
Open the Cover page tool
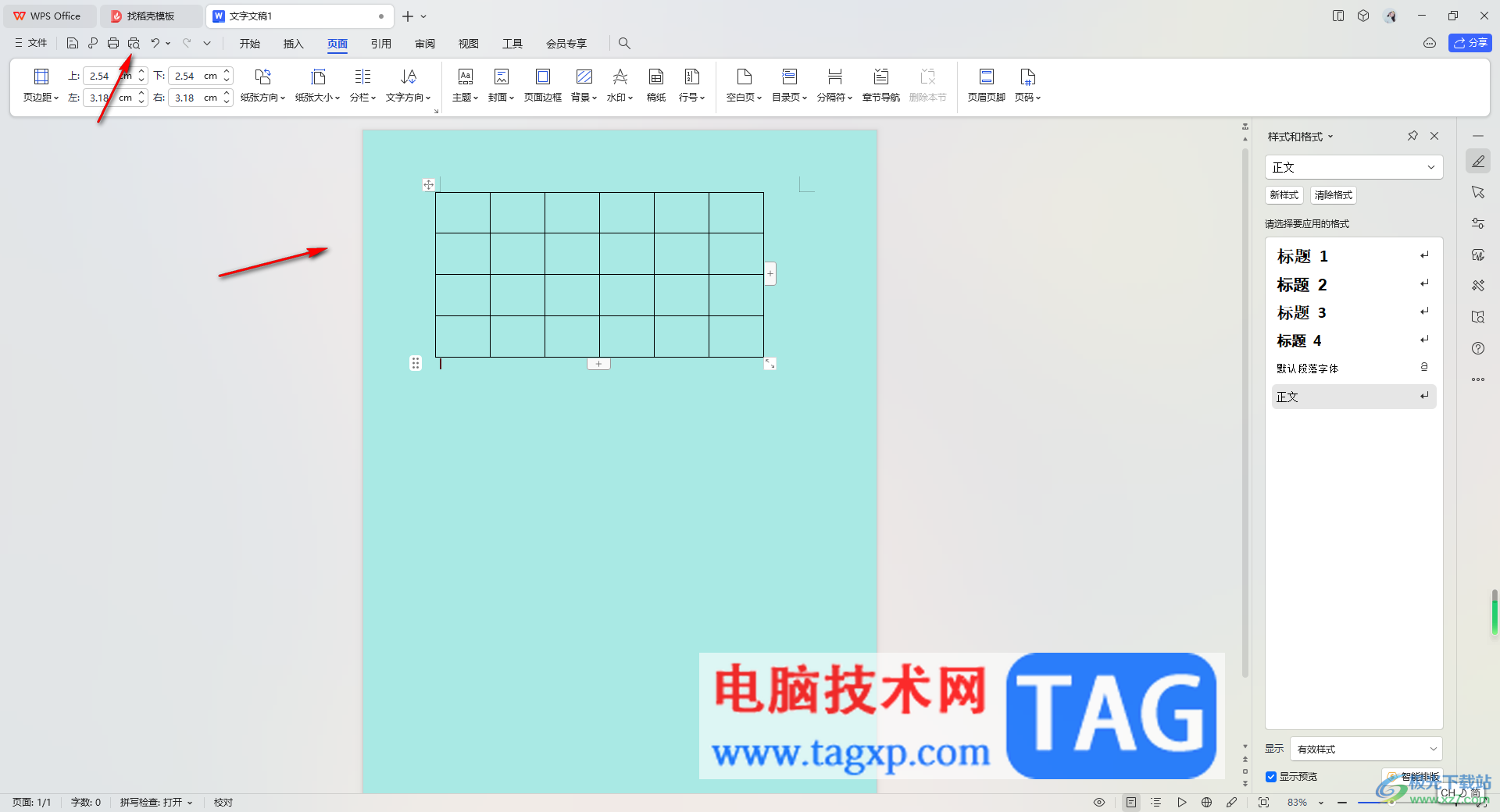click(x=501, y=85)
